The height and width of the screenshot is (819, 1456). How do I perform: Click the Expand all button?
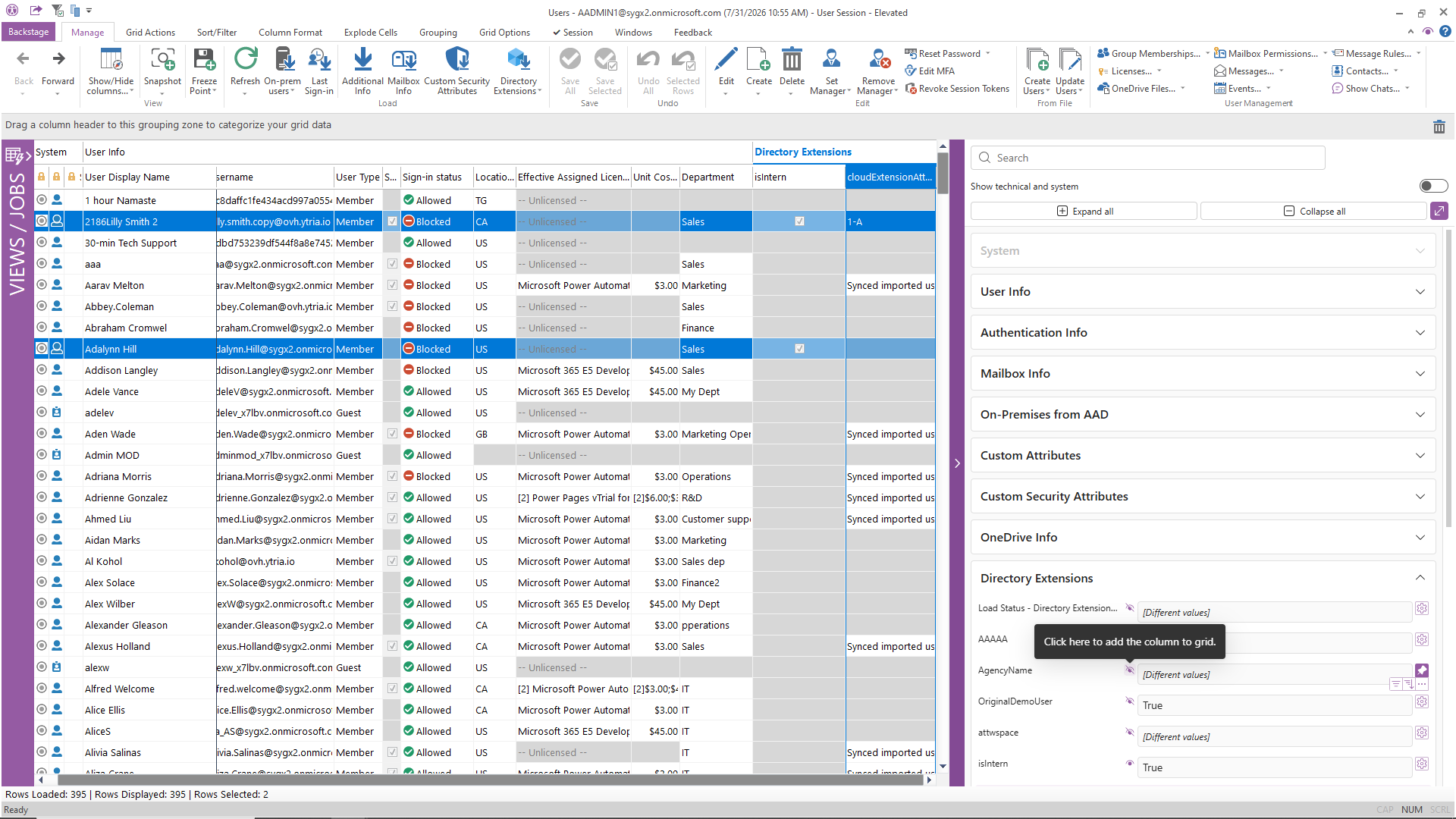click(1084, 212)
